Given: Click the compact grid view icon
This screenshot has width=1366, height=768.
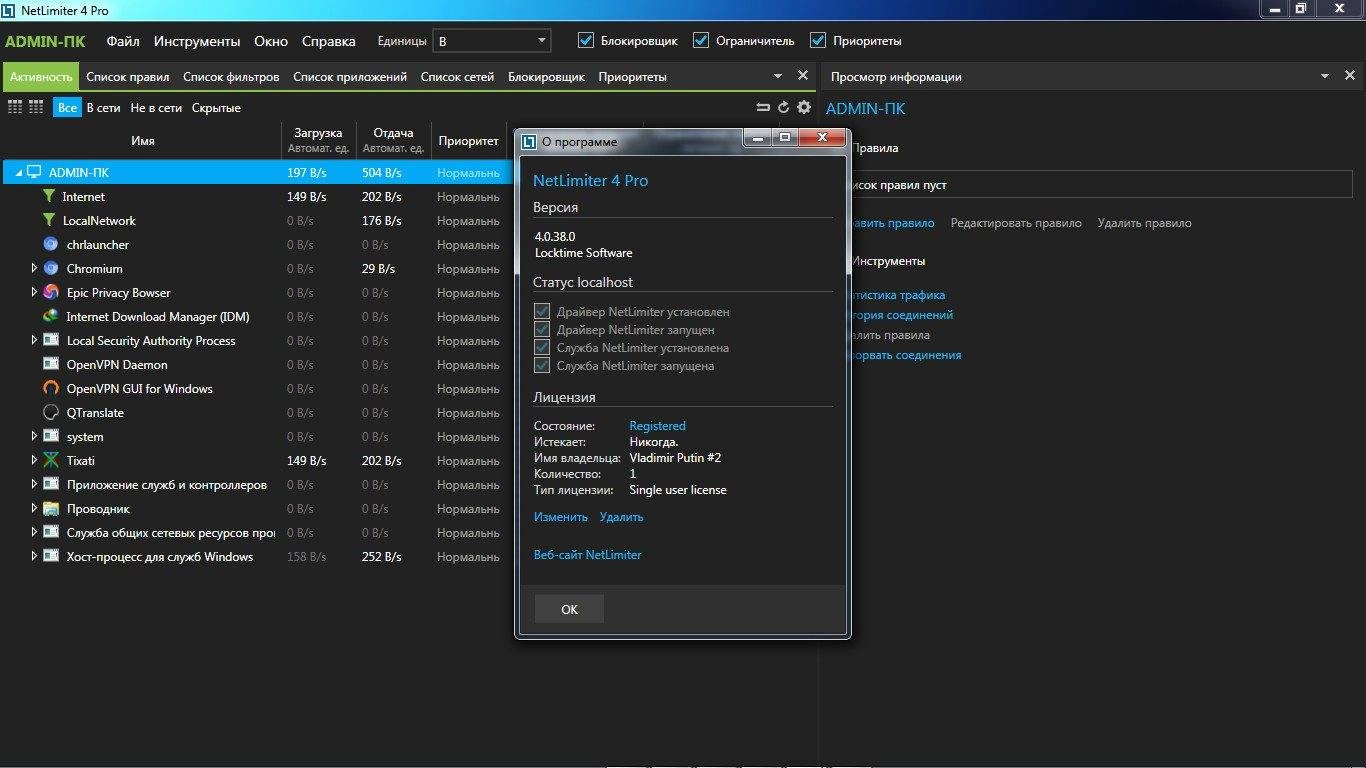Looking at the screenshot, I should (15, 107).
